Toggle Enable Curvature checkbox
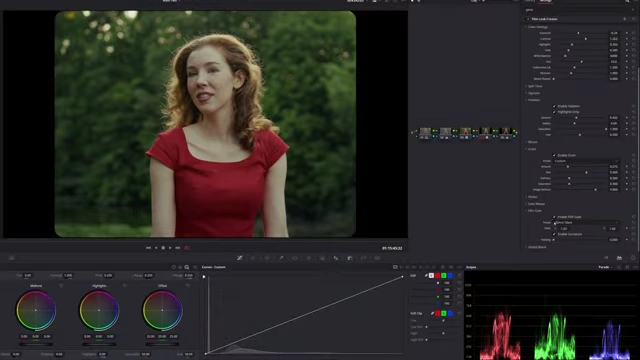Image resolution: width=640 pixels, height=360 pixels. coord(554,234)
